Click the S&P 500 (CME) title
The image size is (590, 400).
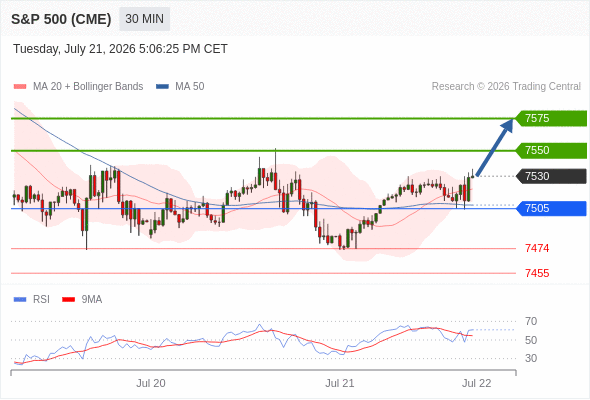click(61, 19)
